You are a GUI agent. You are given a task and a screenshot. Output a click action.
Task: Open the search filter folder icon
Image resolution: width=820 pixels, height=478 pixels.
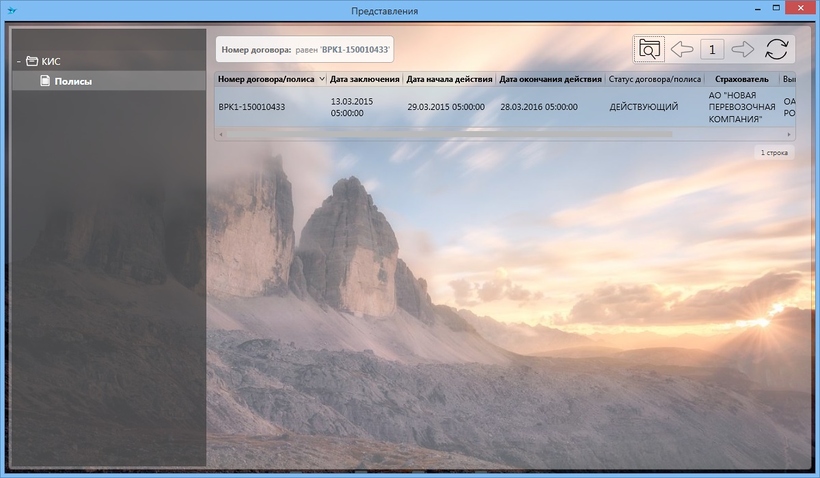650,49
